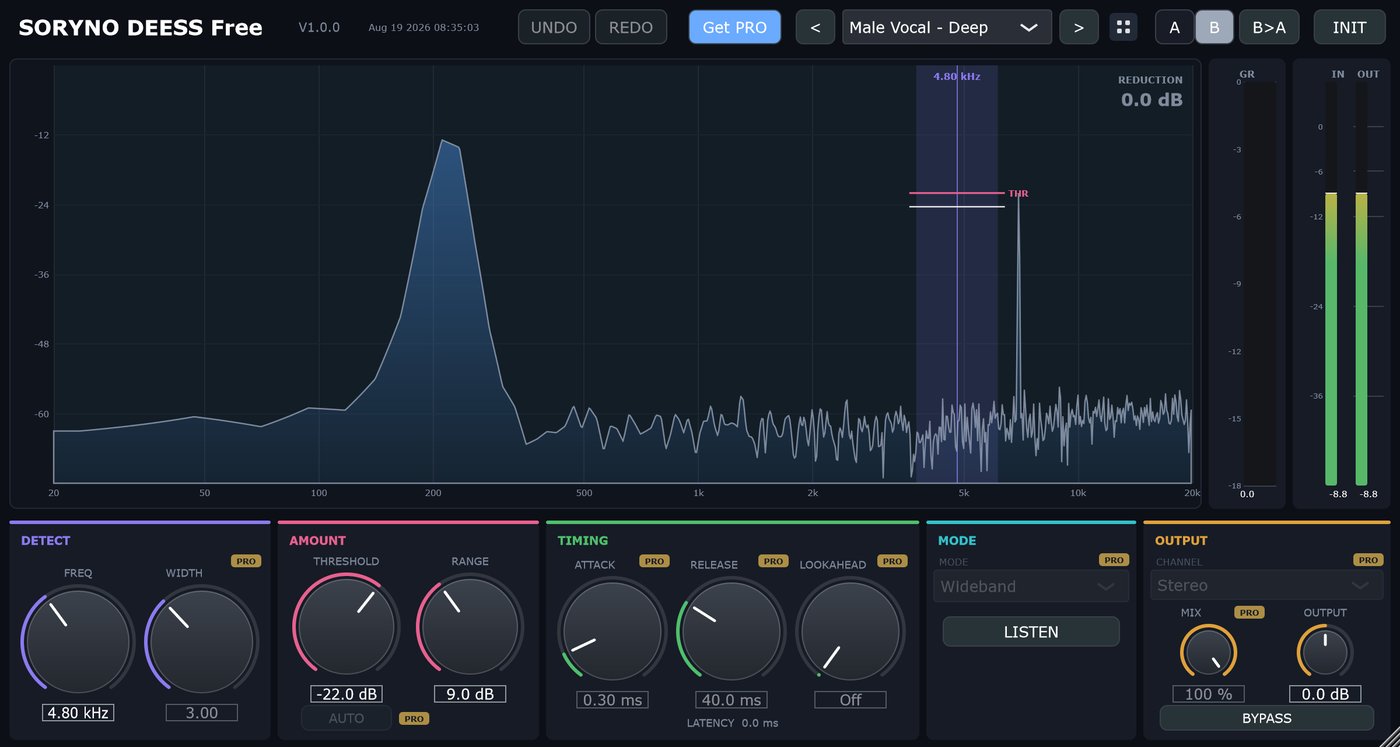This screenshot has height=747, width=1400.
Task: Click the LATENCY 0.0 ms readout
Action: click(732, 723)
